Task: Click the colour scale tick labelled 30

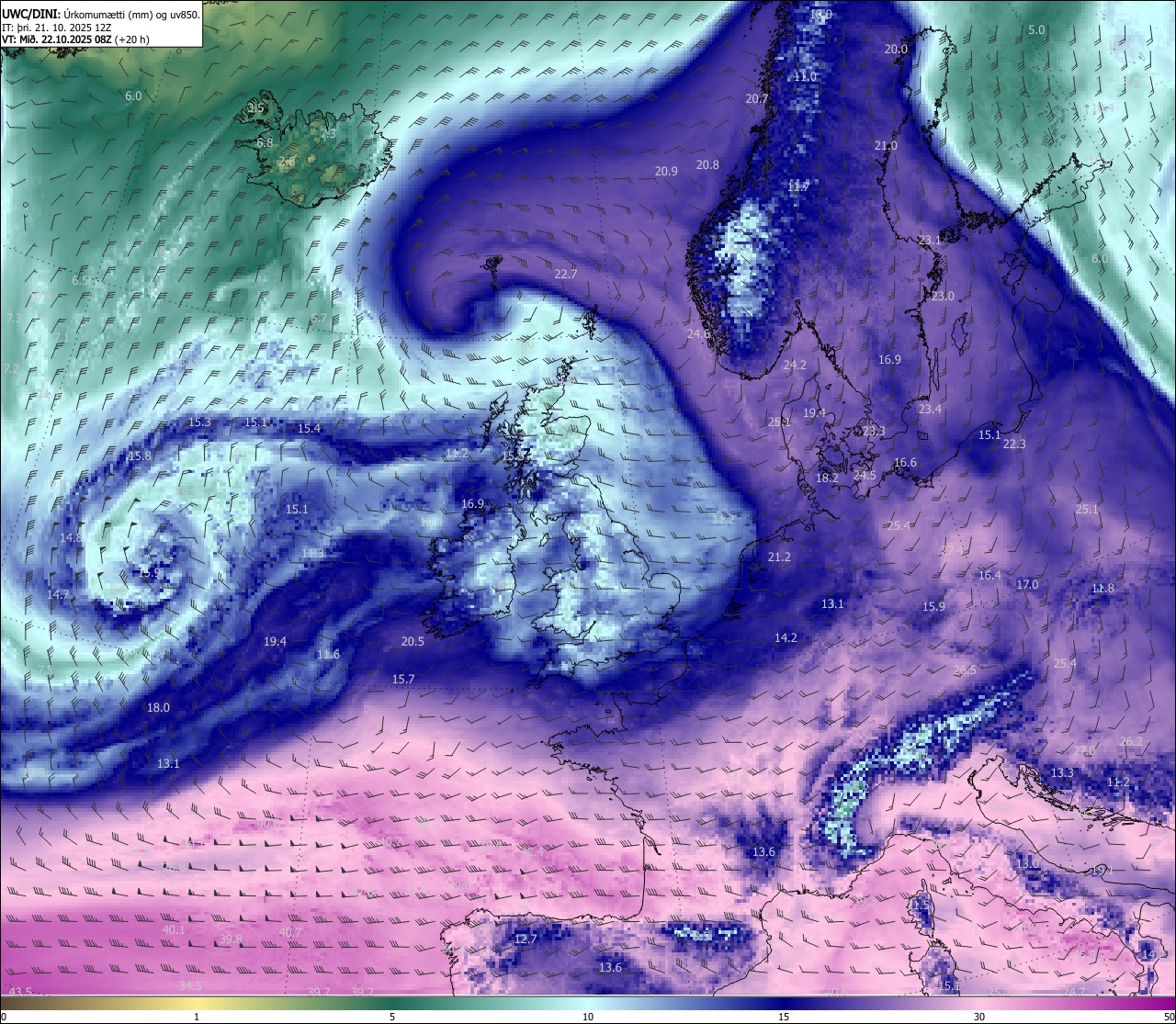Action: (x=979, y=1017)
